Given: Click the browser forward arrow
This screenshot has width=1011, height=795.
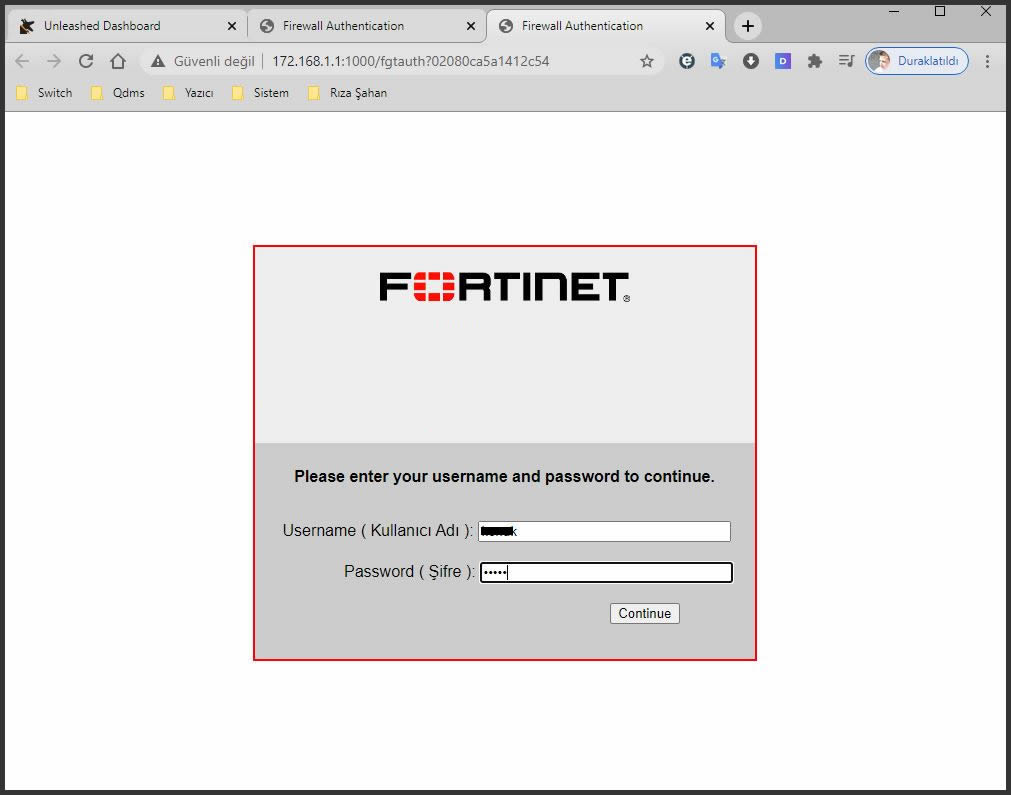Looking at the screenshot, I should [54, 61].
